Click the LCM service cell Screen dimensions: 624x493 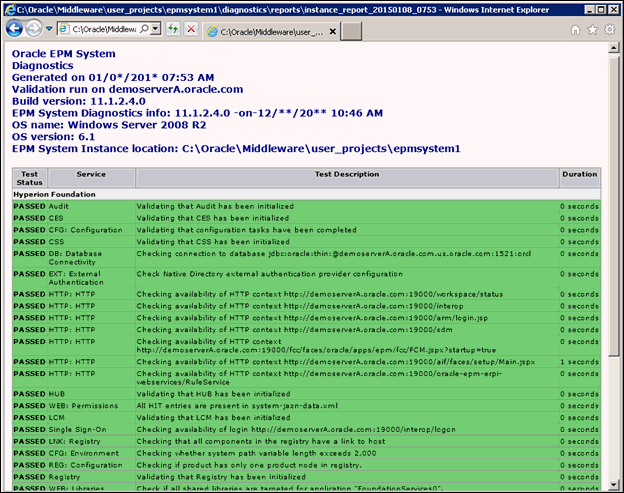pyautogui.click(x=91, y=418)
